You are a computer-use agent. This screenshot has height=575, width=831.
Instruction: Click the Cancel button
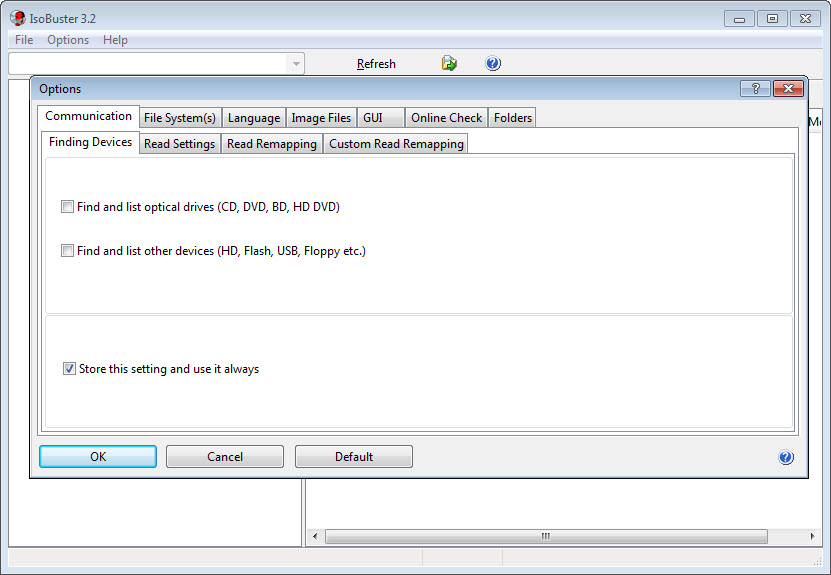(225, 456)
